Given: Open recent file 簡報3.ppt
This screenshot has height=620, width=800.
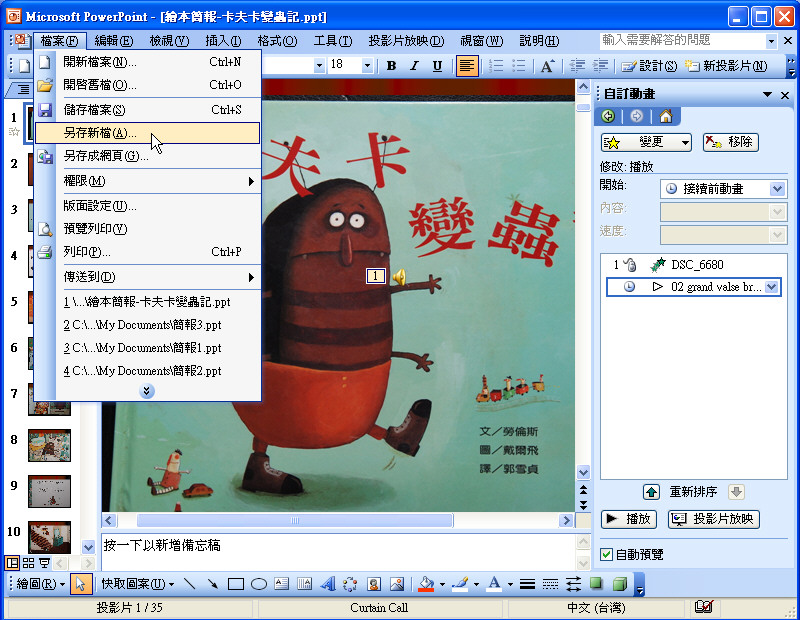Looking at the screenshot, I should (x=147, y=325).
